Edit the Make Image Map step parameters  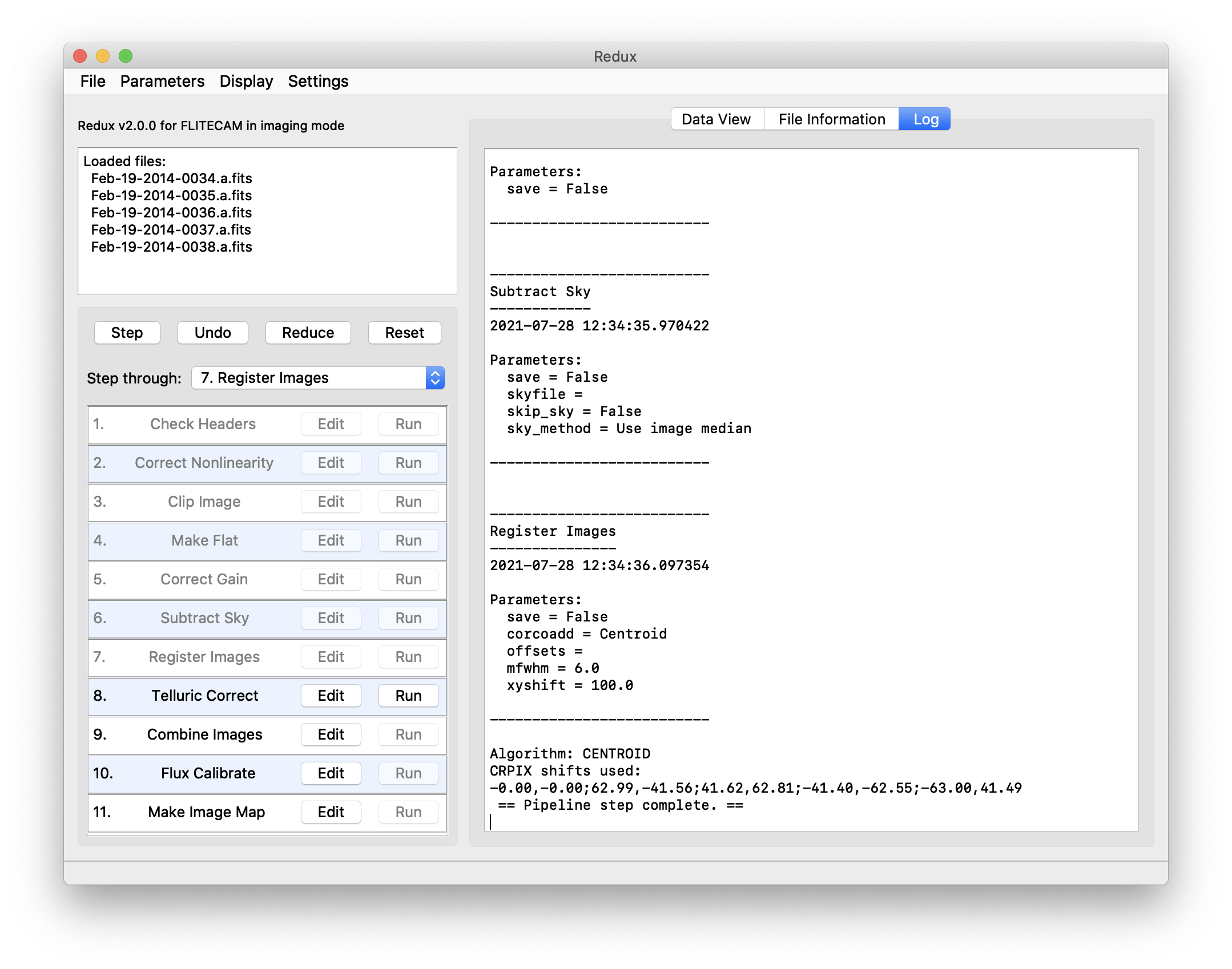[331, 811]
